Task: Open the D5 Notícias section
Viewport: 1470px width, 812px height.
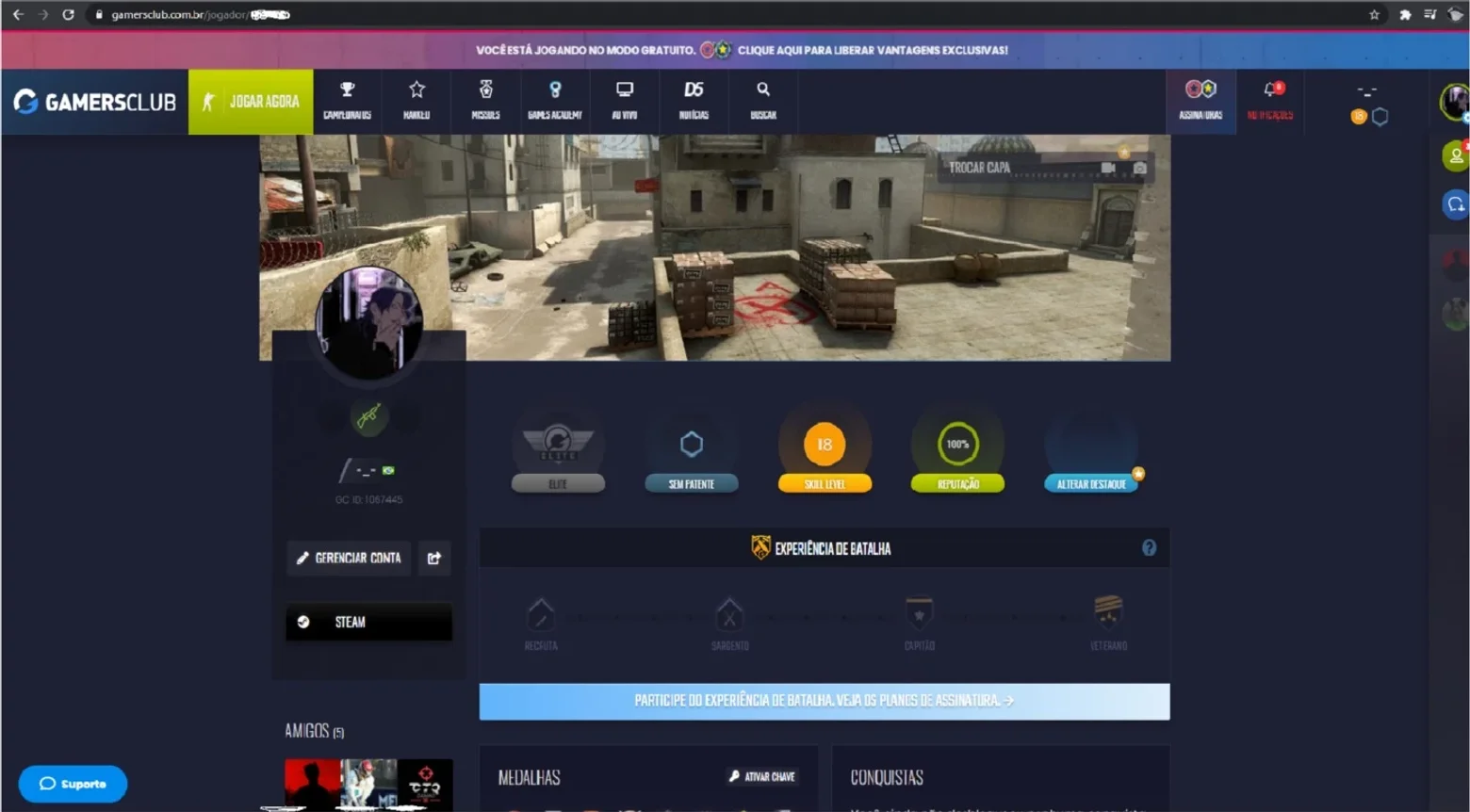Action: (x=694, y=102)
